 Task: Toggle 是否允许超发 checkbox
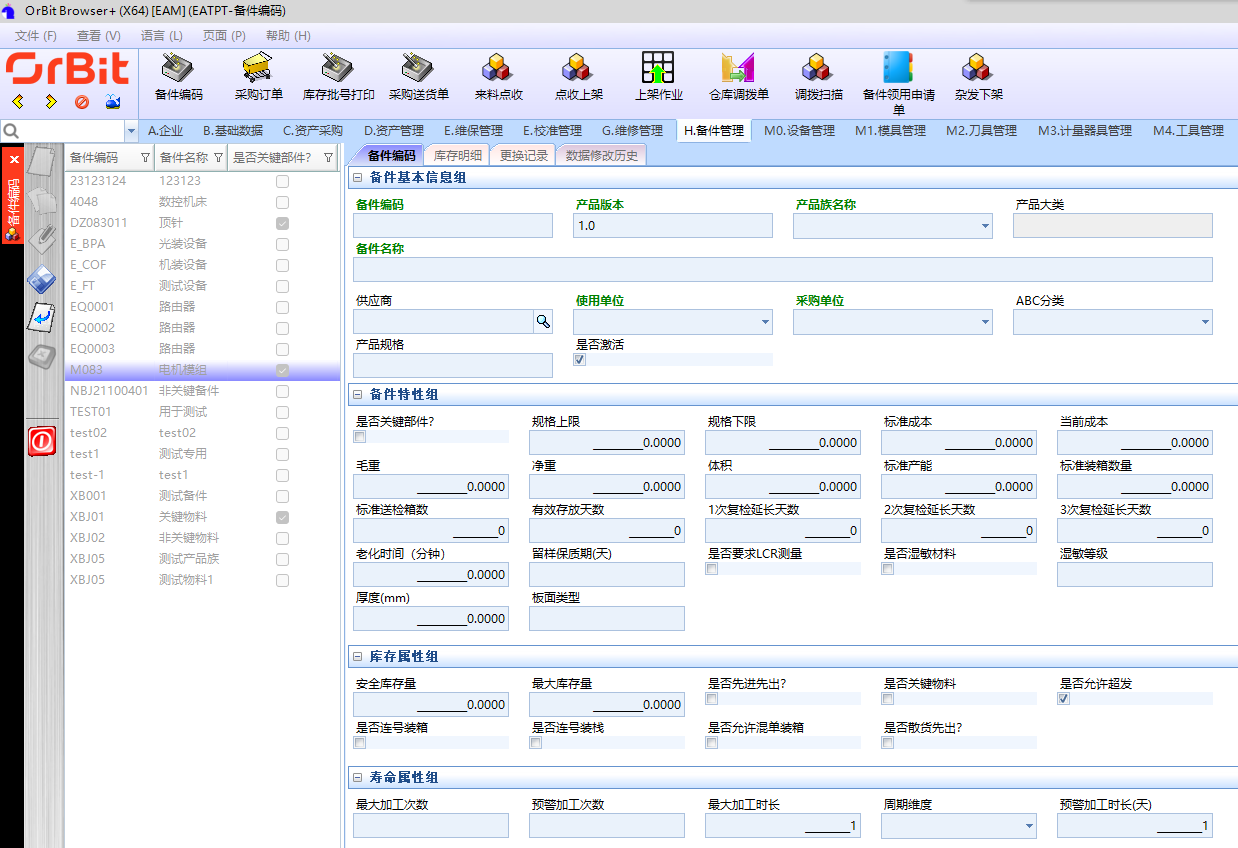point(1063,699)
